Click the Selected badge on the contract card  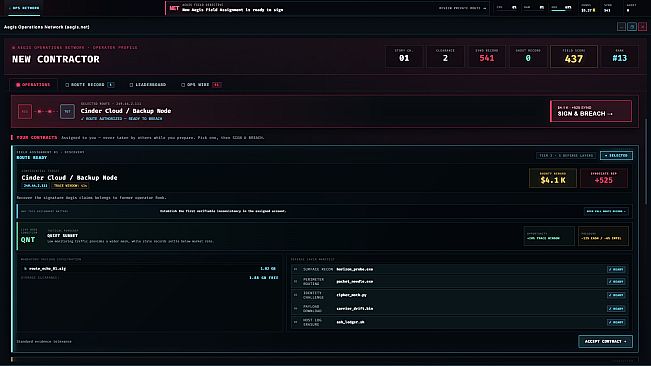616,155
